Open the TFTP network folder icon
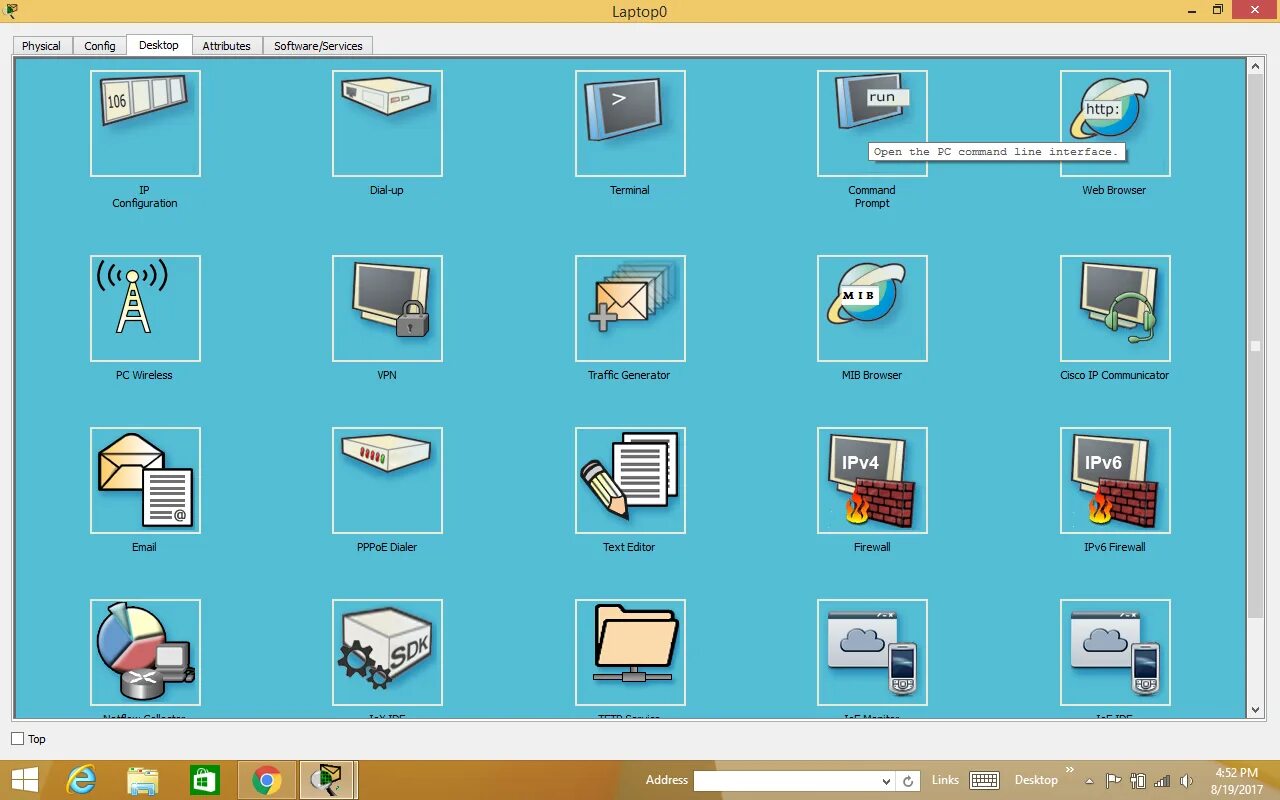Image resolution: width=1280 pixels, height=800 pixels. point(630,652)
